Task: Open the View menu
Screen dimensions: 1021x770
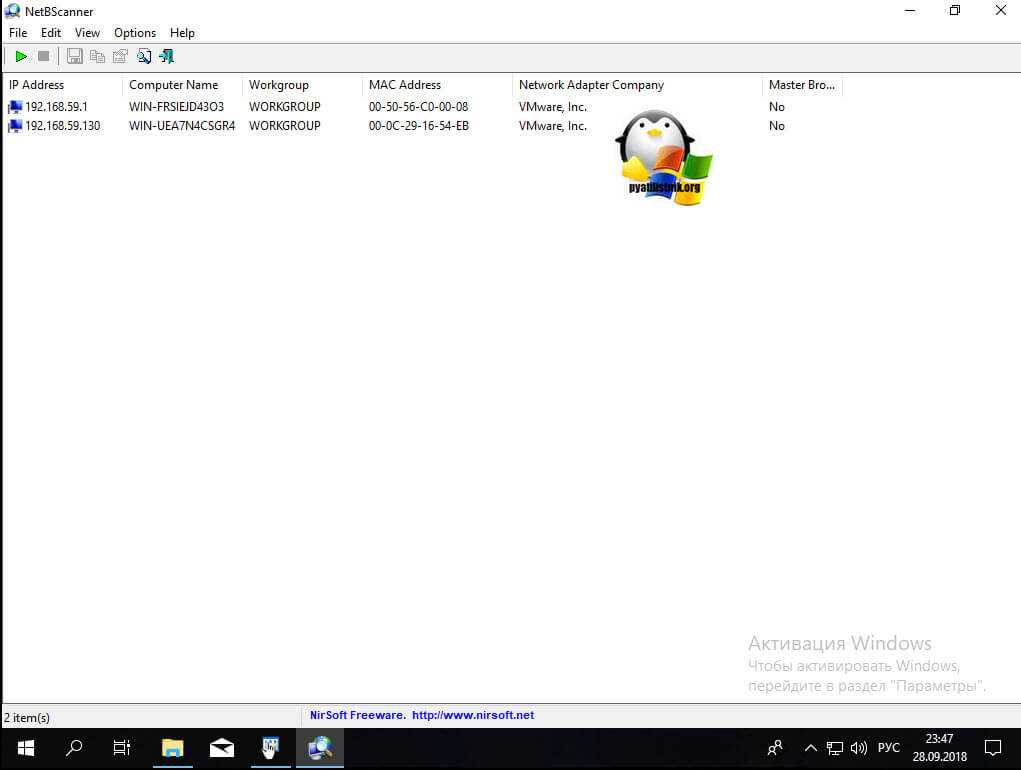Action: [x=87, y=33]
